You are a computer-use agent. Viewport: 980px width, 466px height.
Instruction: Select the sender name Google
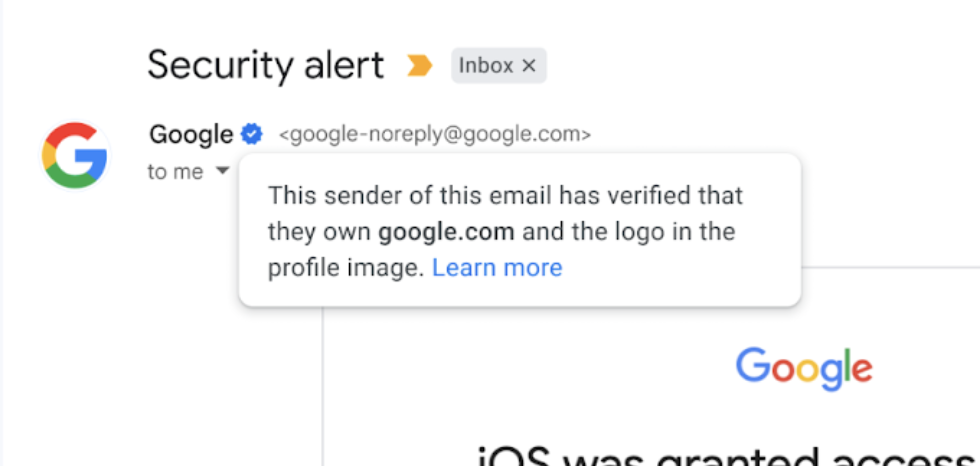click(x=191, y=134)
